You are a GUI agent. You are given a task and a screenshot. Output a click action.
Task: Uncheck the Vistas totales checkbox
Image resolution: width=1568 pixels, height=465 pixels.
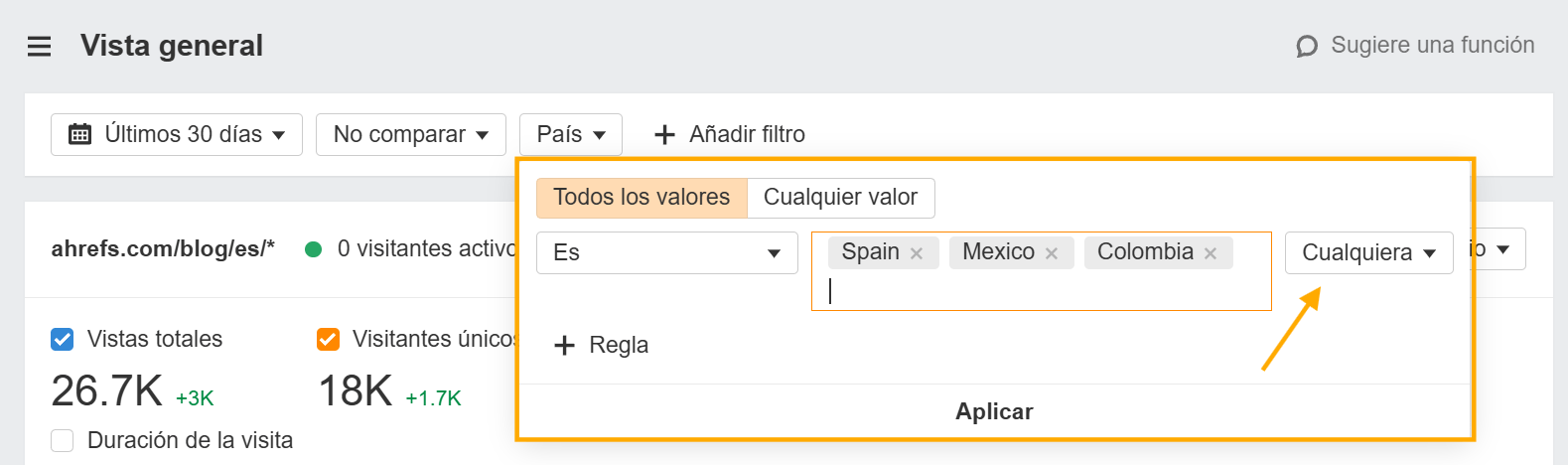[x=62, y=339]
